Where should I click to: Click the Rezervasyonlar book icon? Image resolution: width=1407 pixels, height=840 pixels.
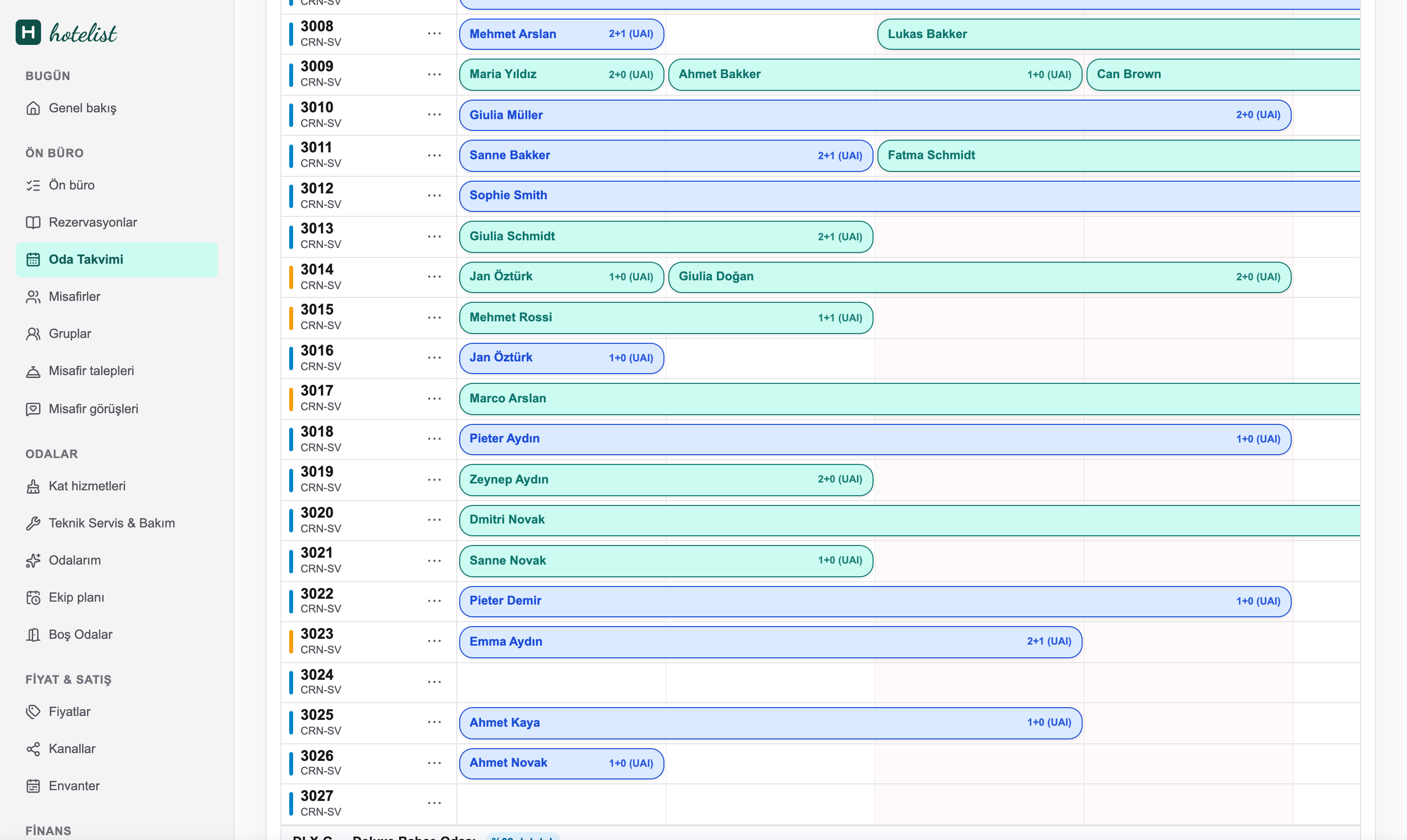[33, 222]
